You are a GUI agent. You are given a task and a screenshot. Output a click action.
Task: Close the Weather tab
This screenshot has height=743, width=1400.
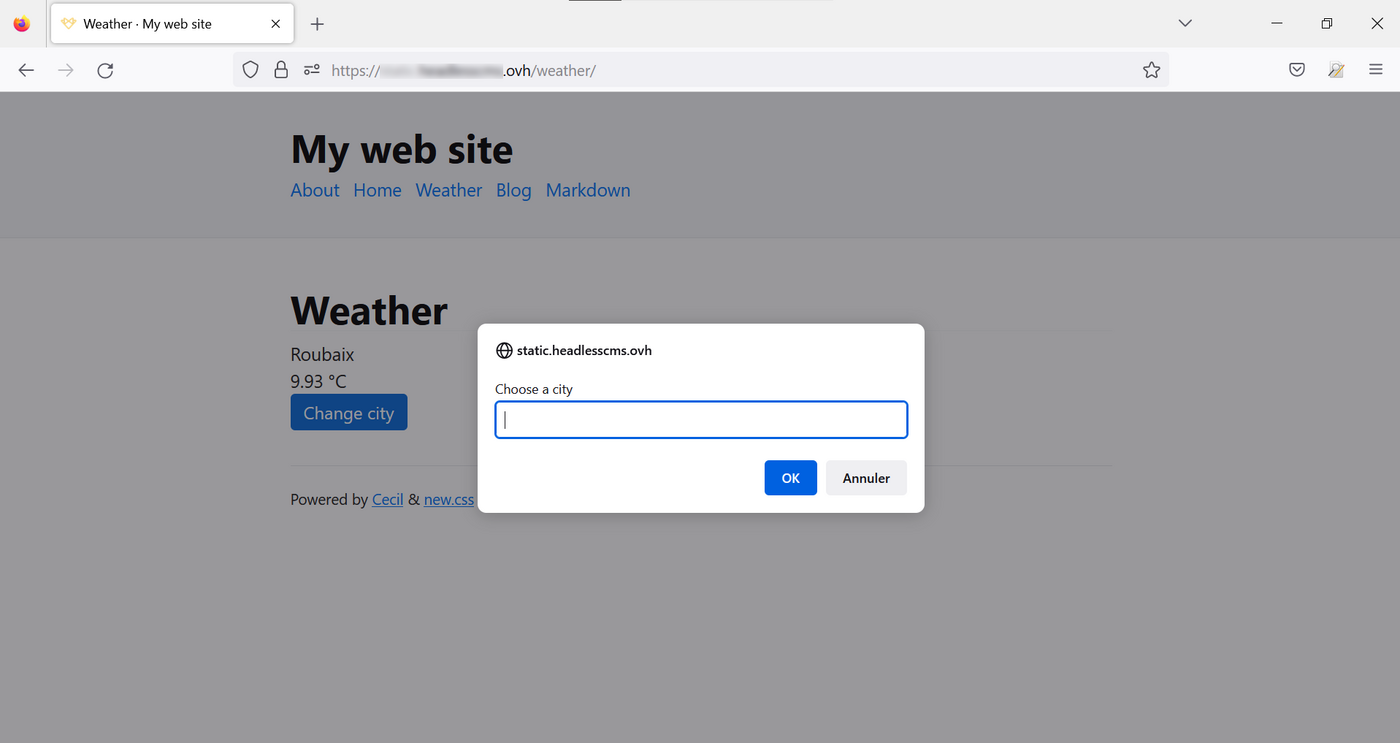click(276, 24)
